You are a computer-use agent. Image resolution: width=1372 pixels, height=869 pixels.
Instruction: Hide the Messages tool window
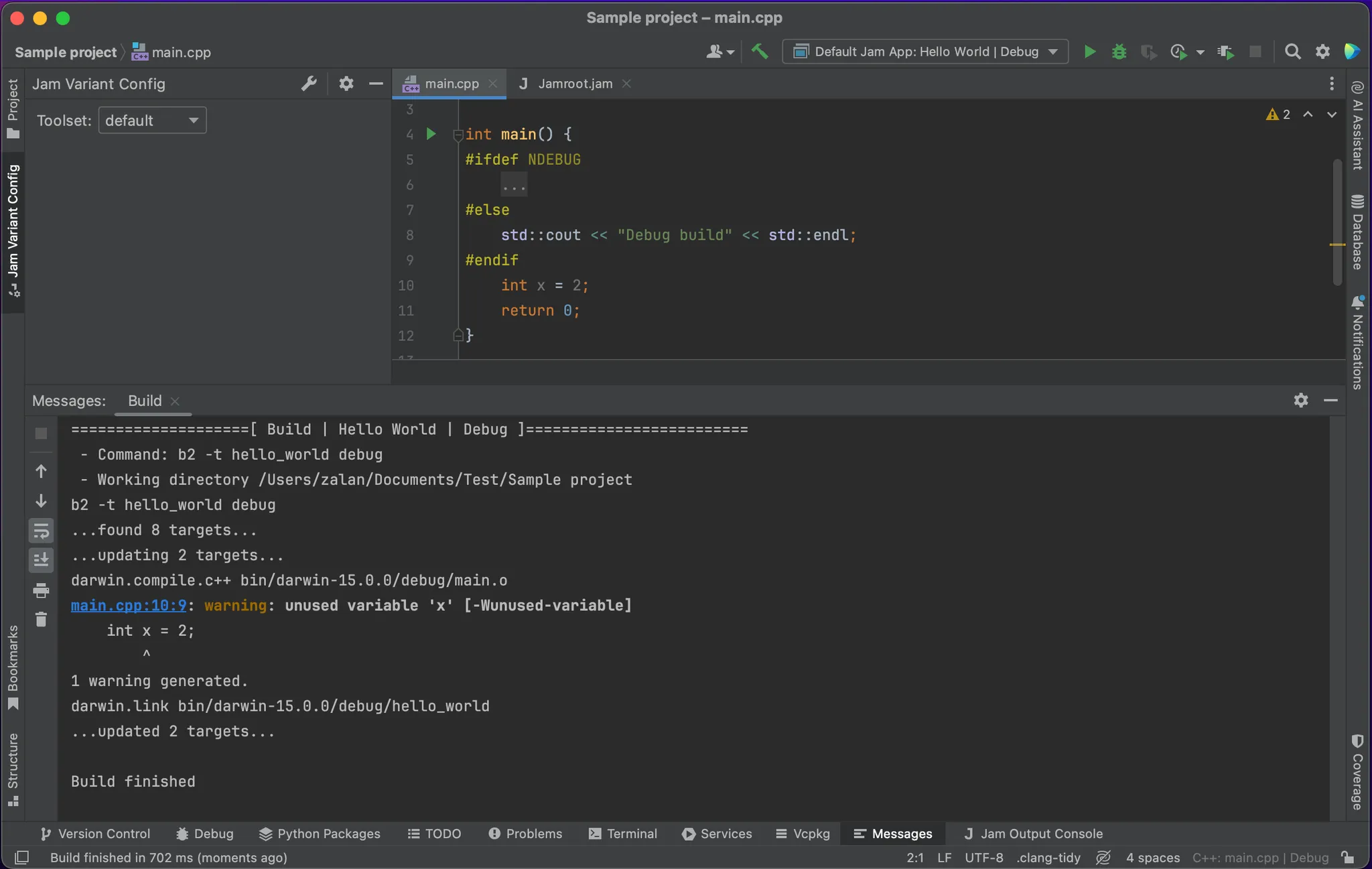pos(1330,400)
